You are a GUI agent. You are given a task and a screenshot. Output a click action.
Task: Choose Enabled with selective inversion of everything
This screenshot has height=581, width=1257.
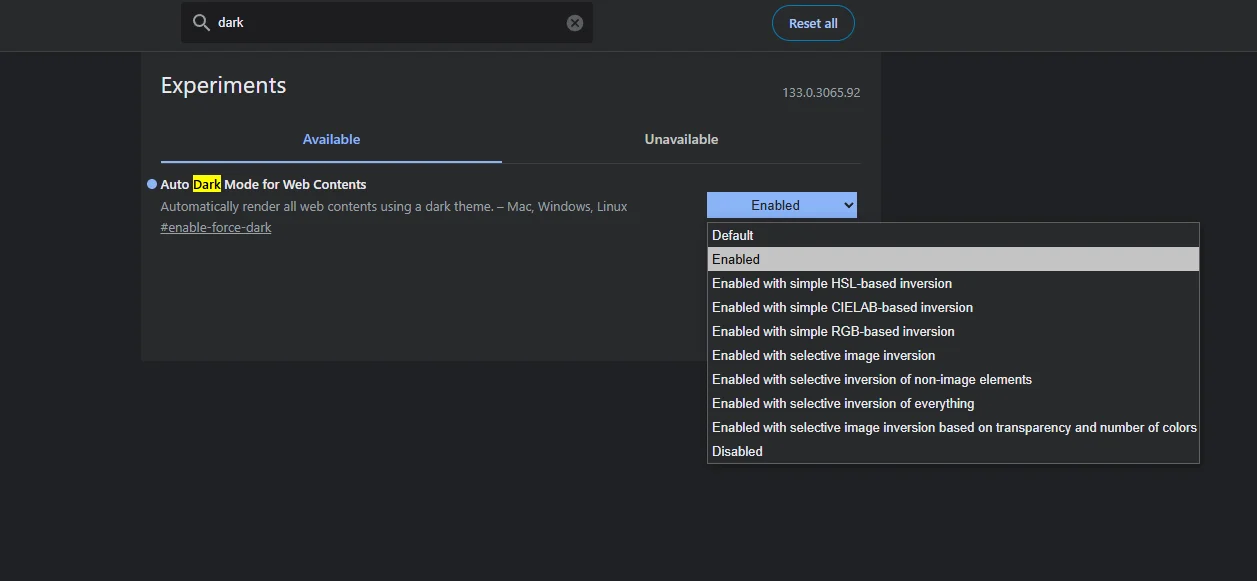click(x=842, y=403)
